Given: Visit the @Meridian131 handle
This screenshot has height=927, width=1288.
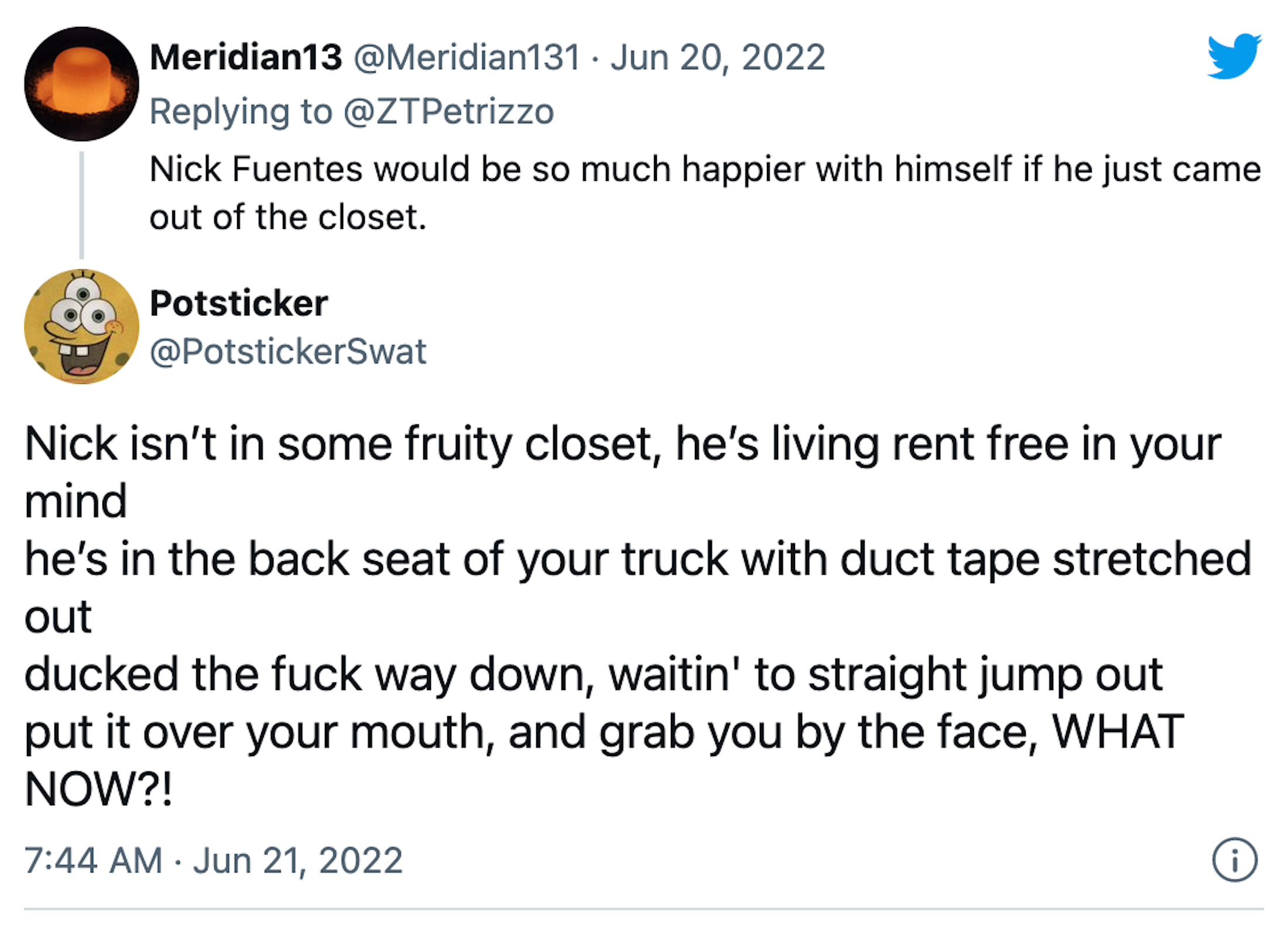Looking at the screenshot, I should point(467,57).
